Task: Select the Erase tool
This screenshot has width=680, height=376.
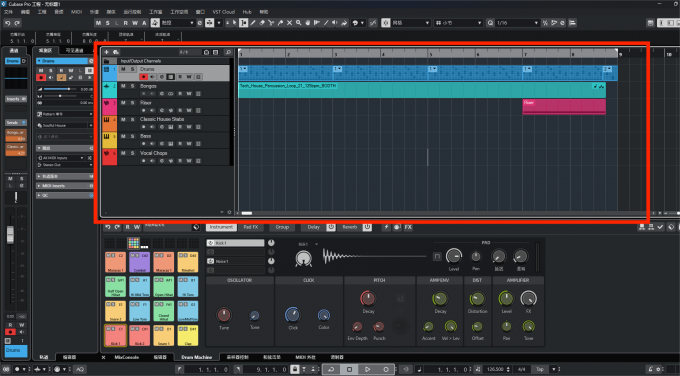Action: pyautogui.click(x=262, y=23)
